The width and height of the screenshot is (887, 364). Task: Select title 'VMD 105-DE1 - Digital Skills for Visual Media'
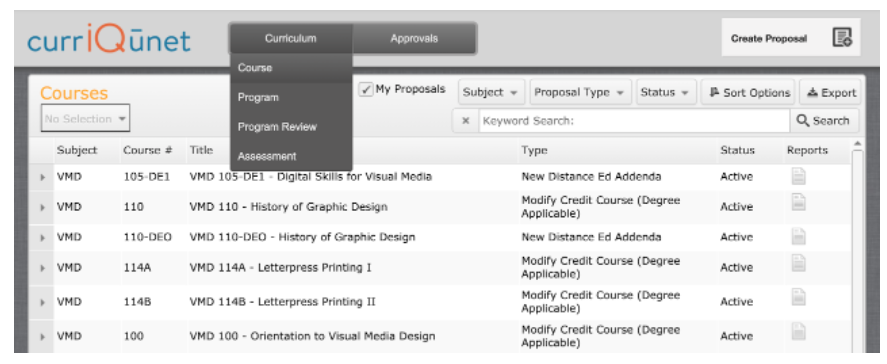point(311,177)
